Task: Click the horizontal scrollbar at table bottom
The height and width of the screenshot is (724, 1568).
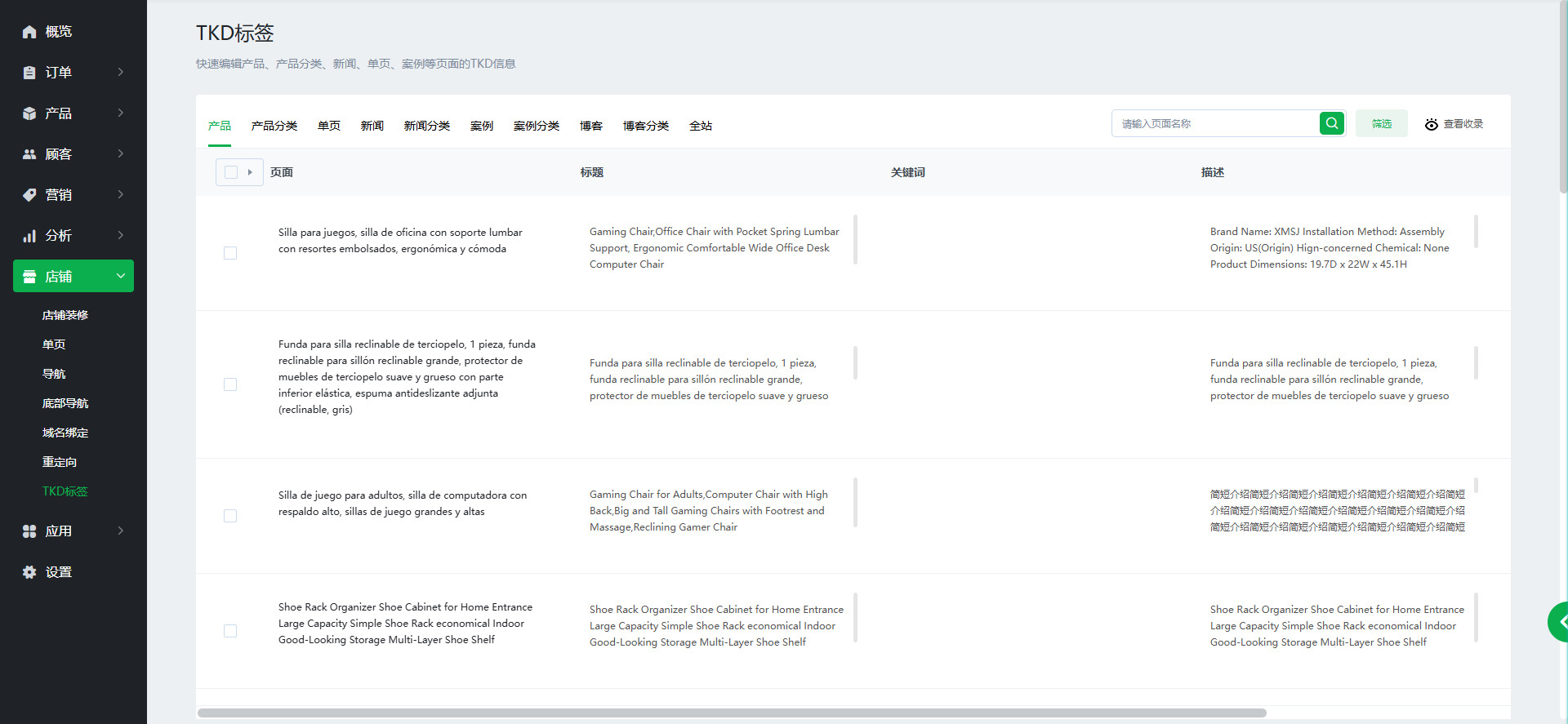Action: (731, 713)
